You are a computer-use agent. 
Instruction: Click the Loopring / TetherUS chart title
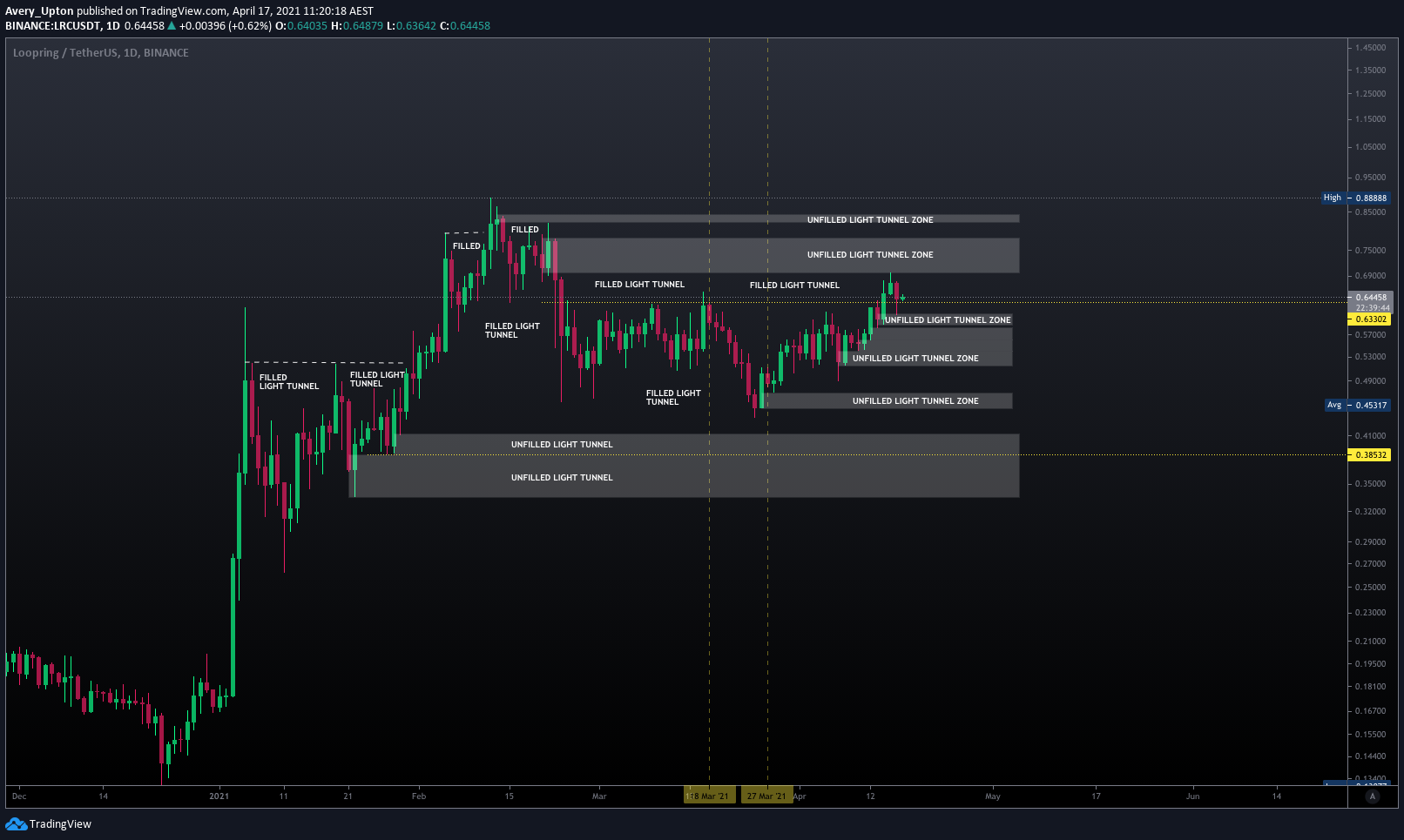coord(101,53)
